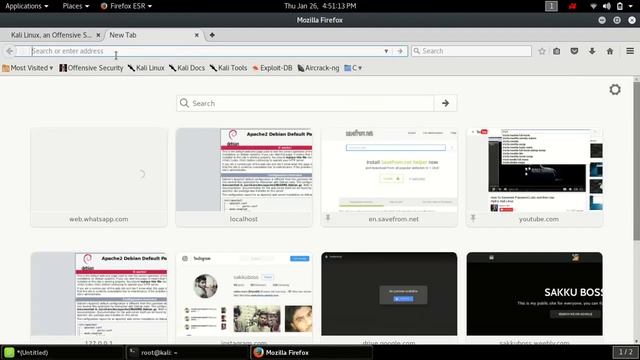Screen dimensions: 640x360
Task: Select the Mozilla Firefox taskbar item
Action: (311, 352)
